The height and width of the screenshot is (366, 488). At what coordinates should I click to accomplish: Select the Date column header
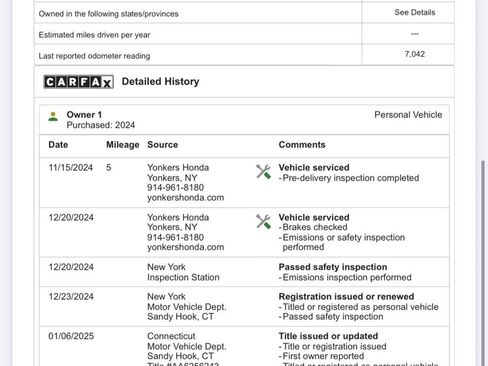[58, 145]
